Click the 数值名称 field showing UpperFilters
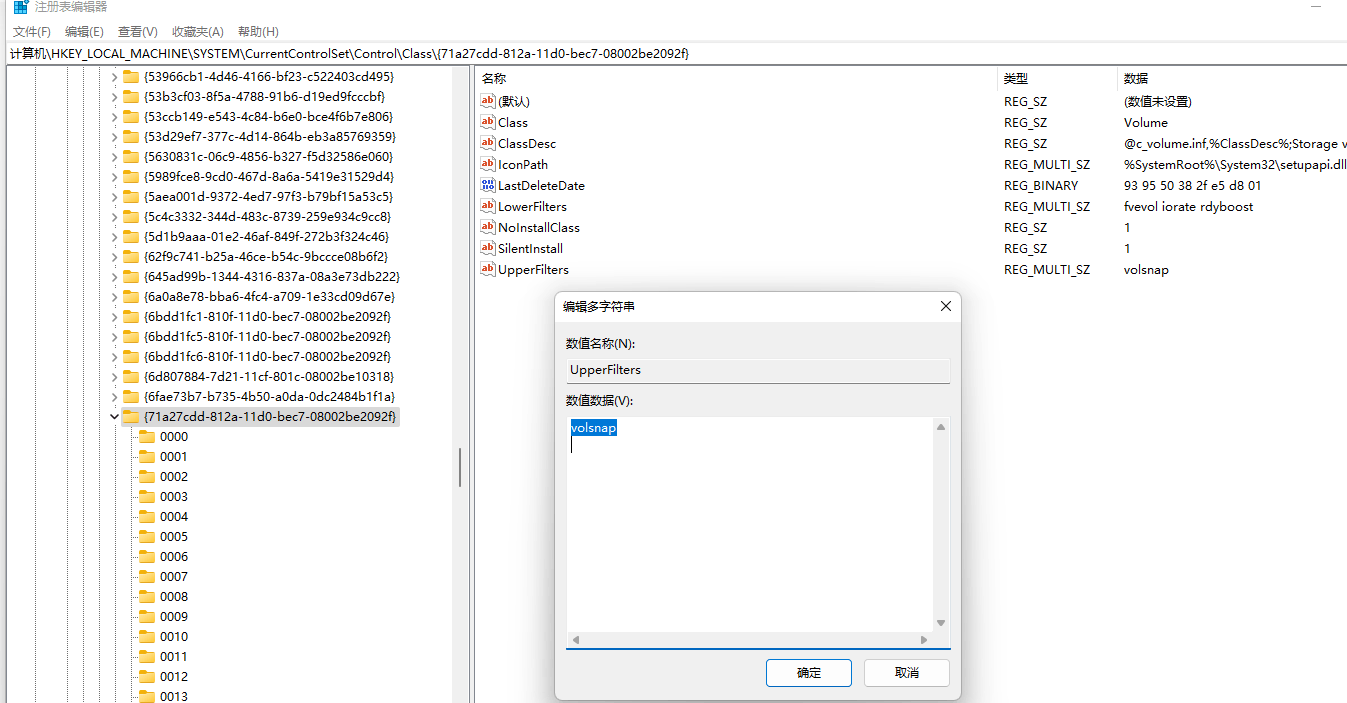Viewport: 1347px width, 703px height. click(758, 370)
